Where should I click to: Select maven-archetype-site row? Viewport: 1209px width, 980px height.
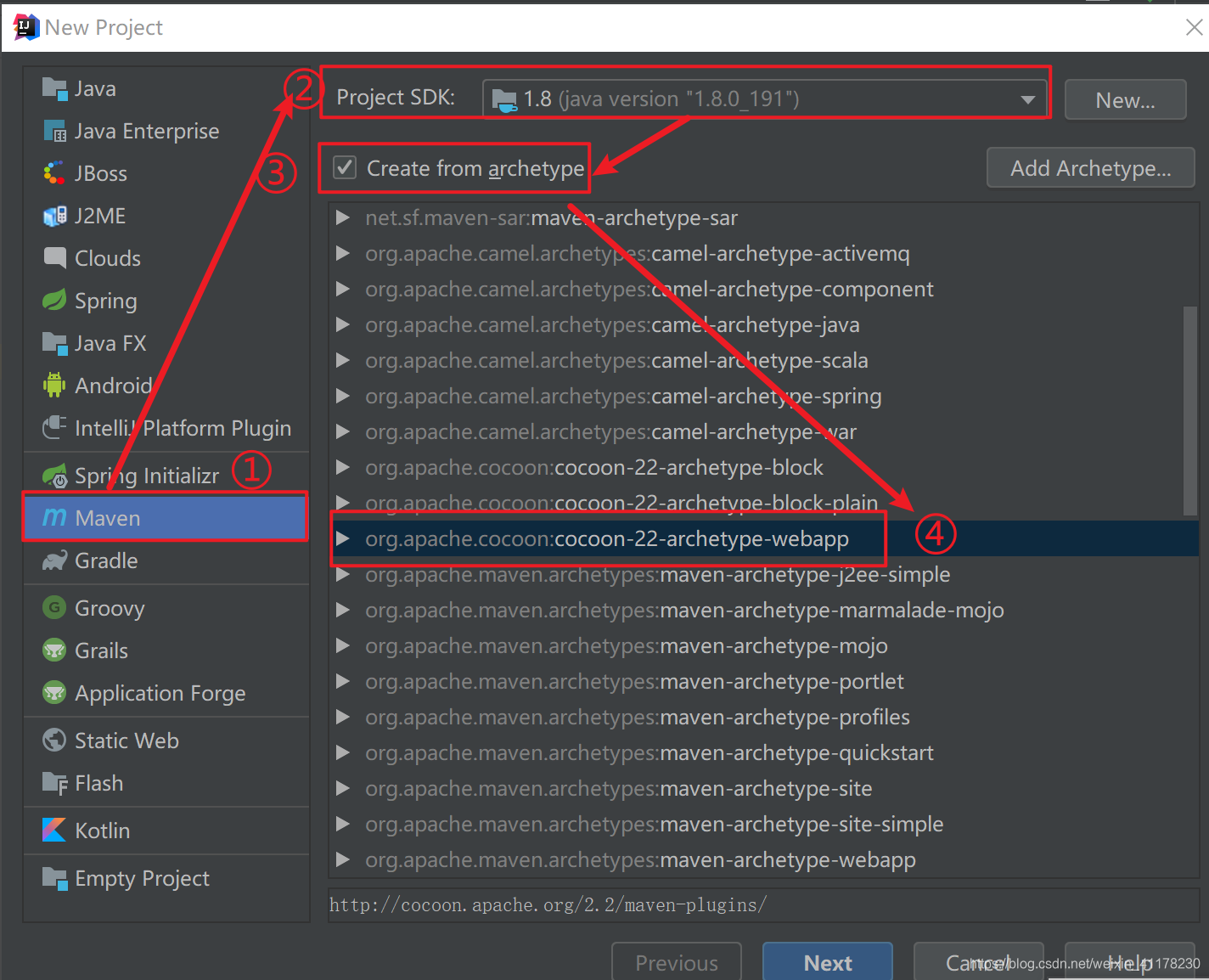pos(764,788)
